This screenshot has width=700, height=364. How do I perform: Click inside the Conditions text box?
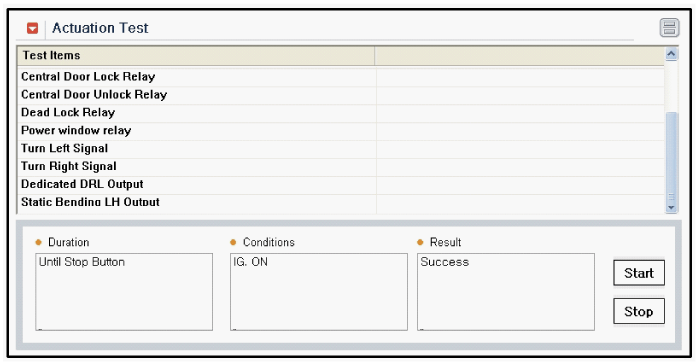(x=319, y=292)
